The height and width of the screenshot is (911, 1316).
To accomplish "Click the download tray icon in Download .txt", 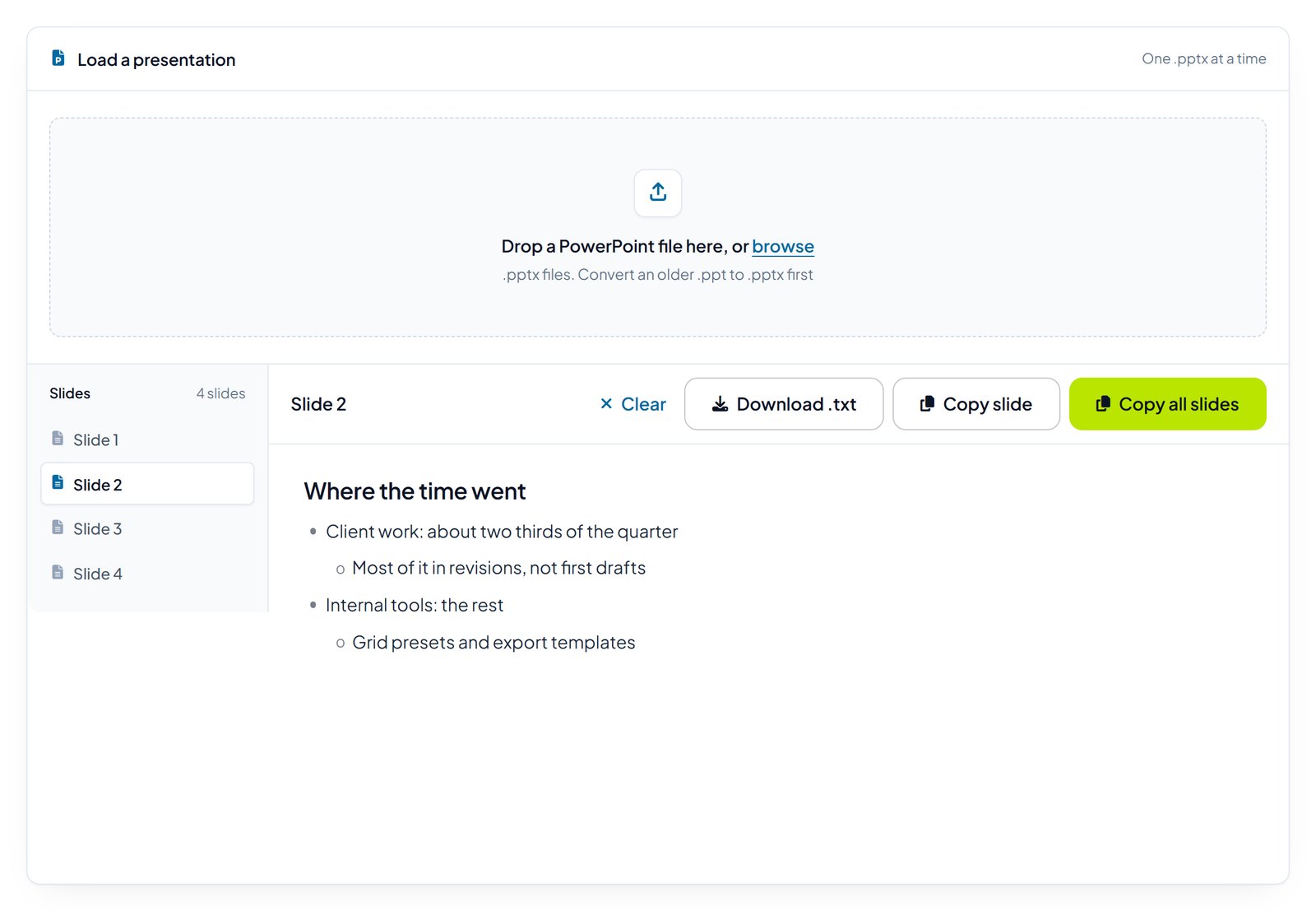I will pos(720,404).
